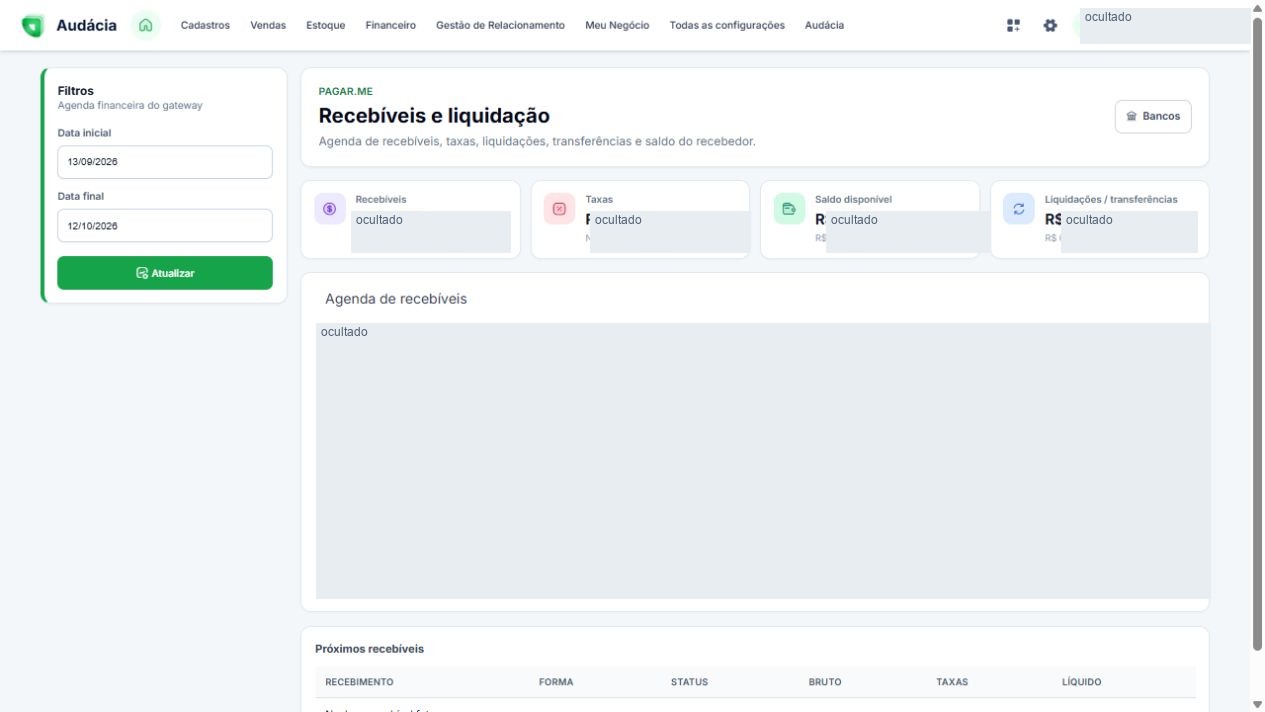Open settings gear icon in header
Screen dimensions: 1265x712
point(1050,25)
